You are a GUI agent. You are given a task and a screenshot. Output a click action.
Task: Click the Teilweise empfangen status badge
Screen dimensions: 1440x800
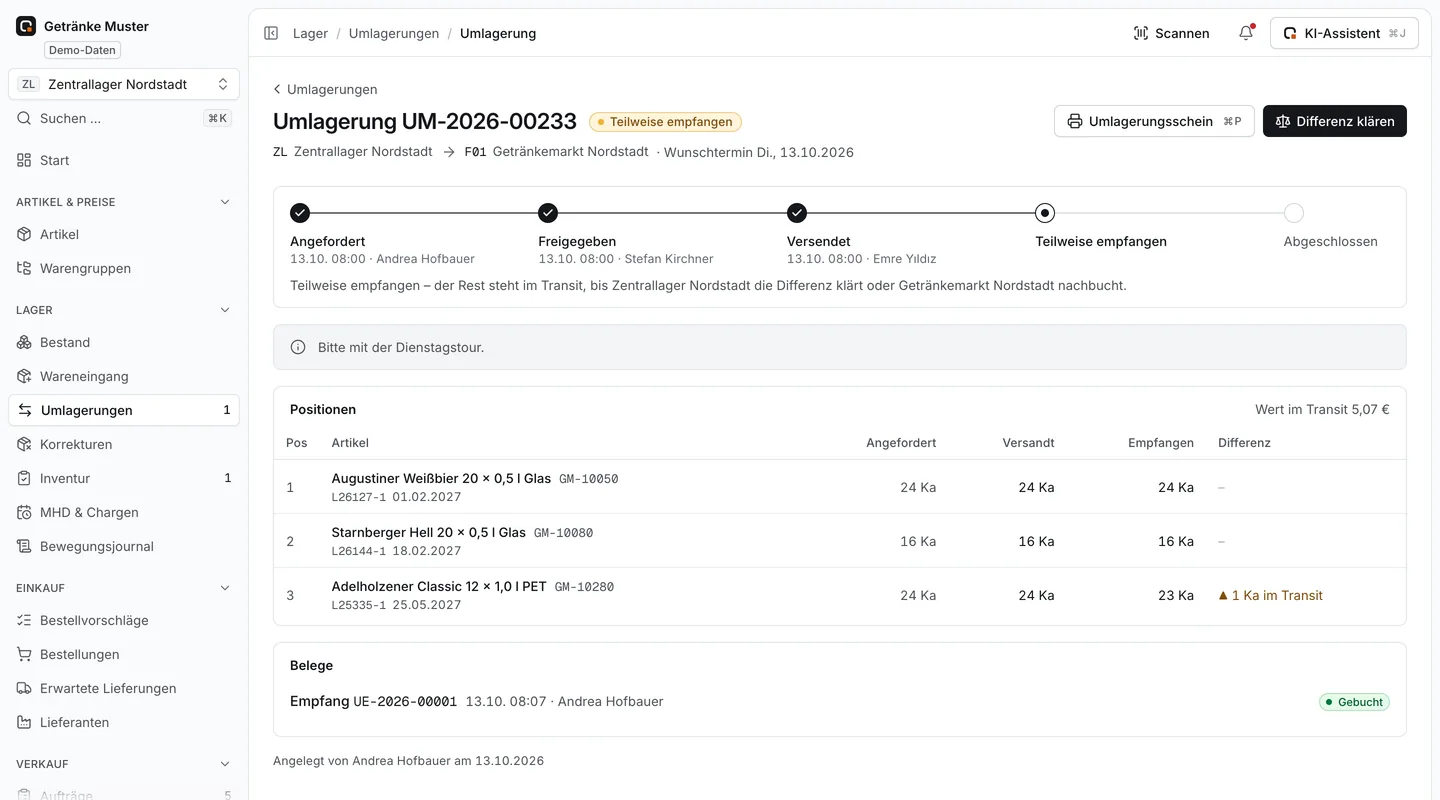665,122
